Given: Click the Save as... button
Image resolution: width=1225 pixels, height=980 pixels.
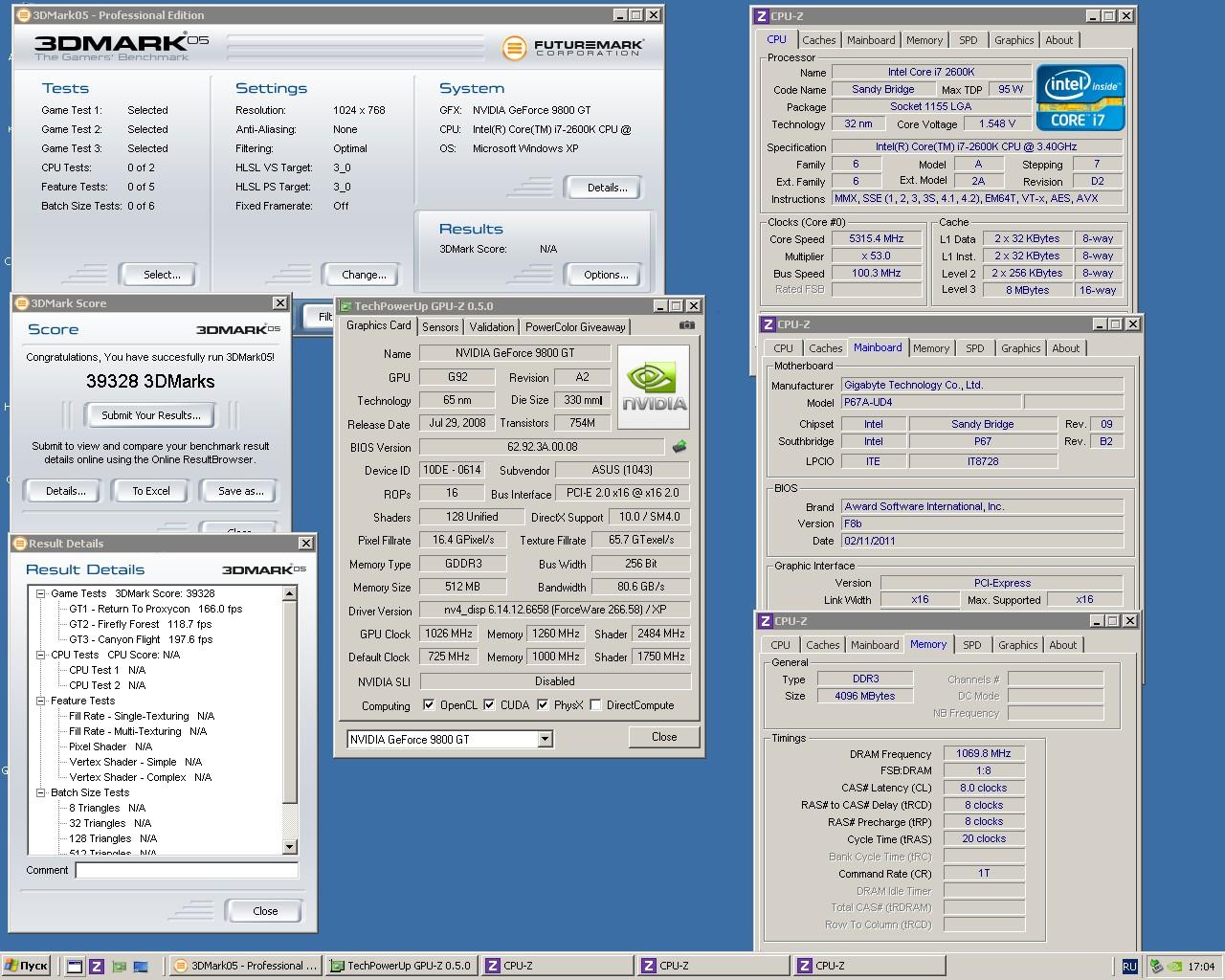Looking at the screenshot, I should coord(239,491).
